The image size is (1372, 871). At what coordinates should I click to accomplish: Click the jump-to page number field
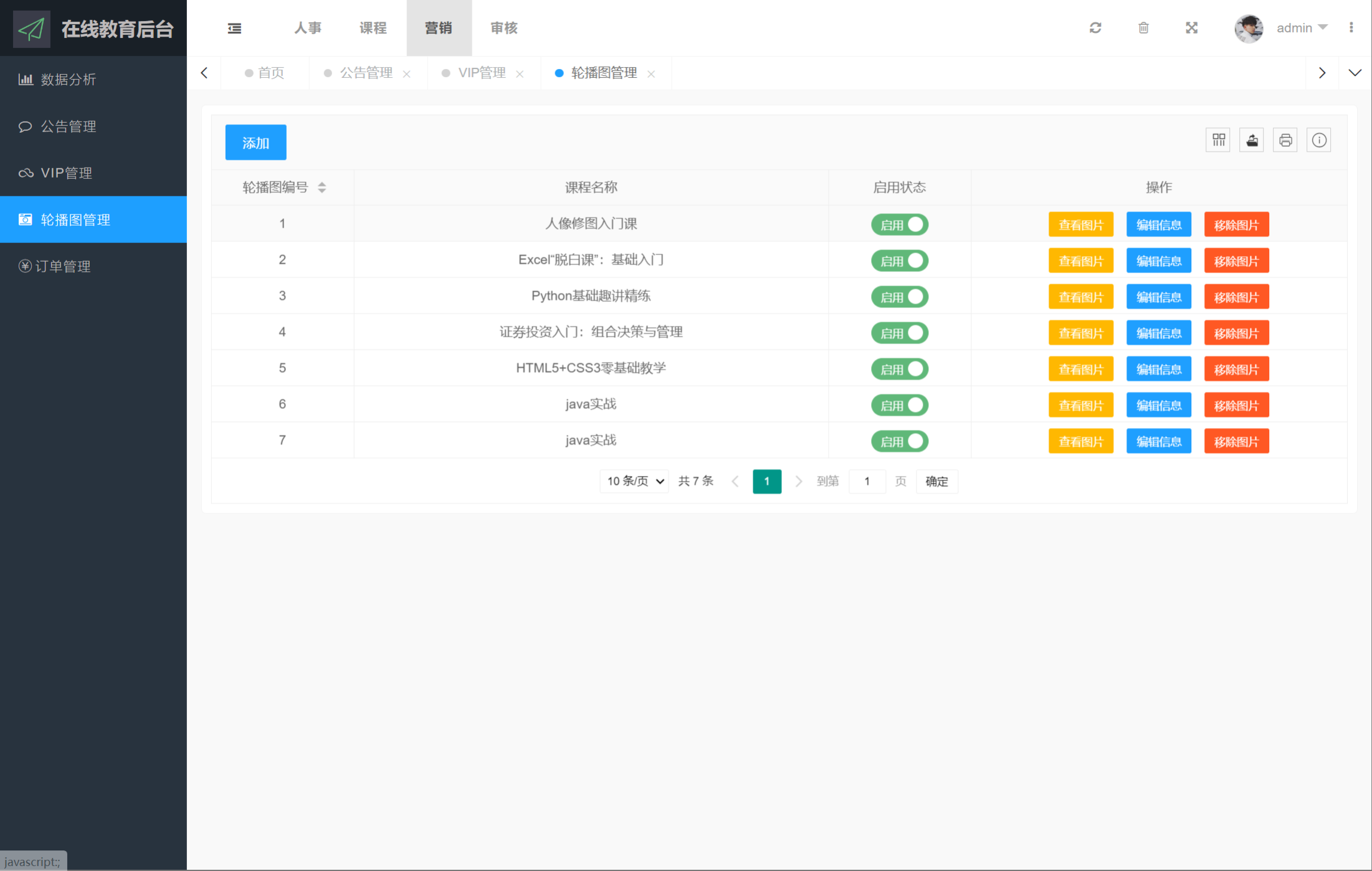[867, 481]
